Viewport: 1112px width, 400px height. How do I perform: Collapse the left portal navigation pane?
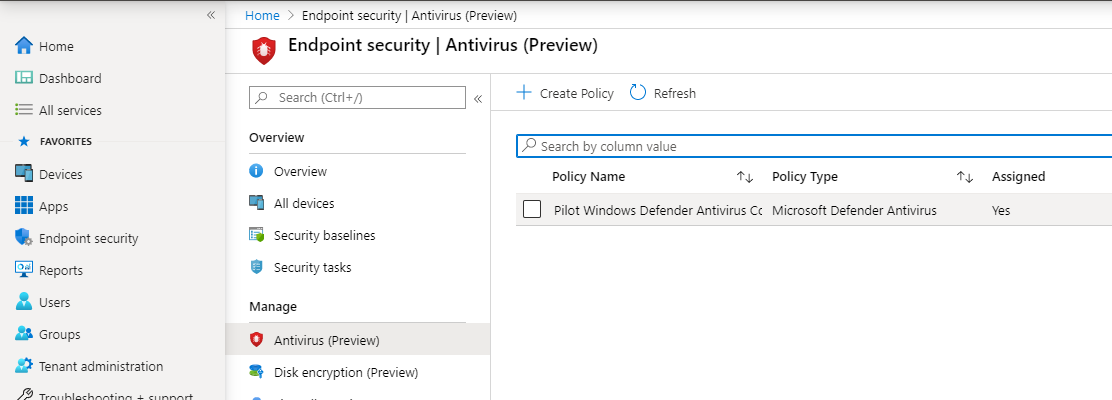pos(211,15)
